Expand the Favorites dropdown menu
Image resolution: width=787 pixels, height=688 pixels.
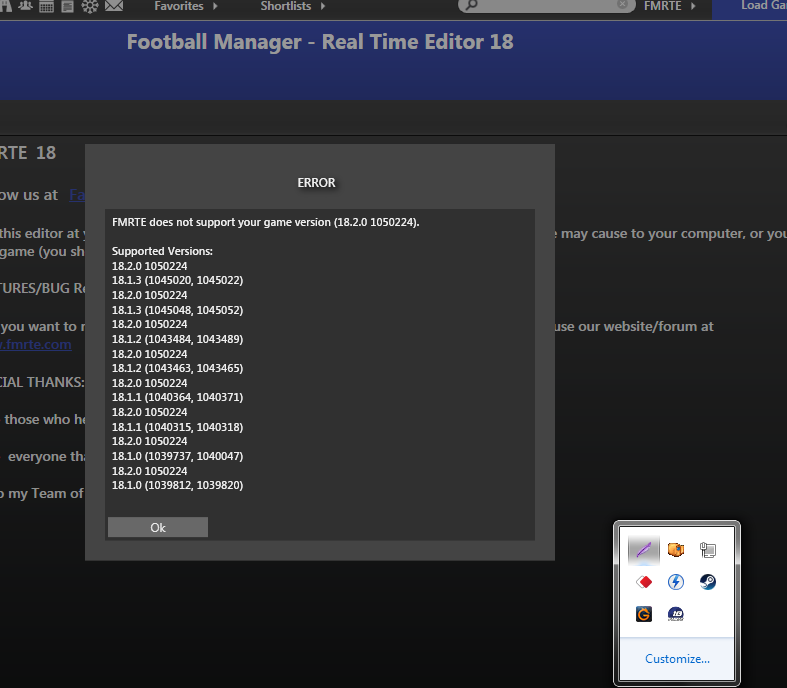click(x=185, y=7)
